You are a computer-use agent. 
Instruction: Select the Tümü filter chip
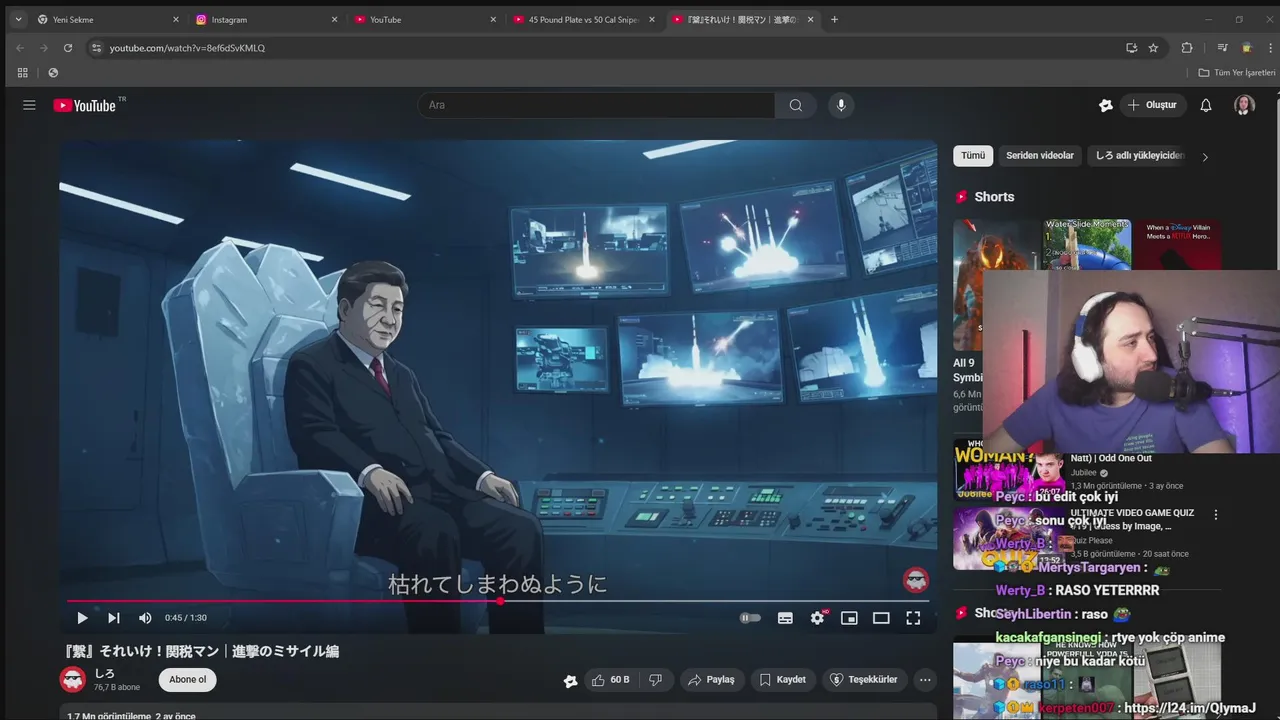click(973, 156)
